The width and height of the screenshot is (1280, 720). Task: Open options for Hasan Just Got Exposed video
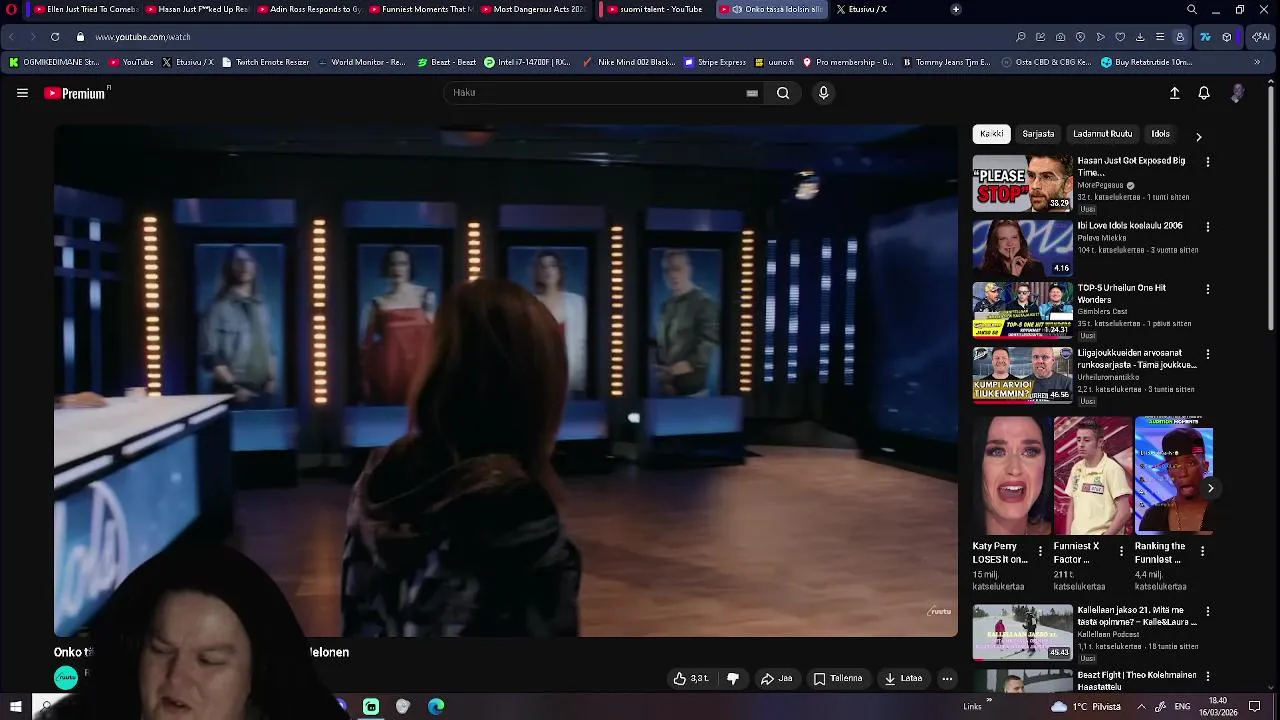[1207, 162]
